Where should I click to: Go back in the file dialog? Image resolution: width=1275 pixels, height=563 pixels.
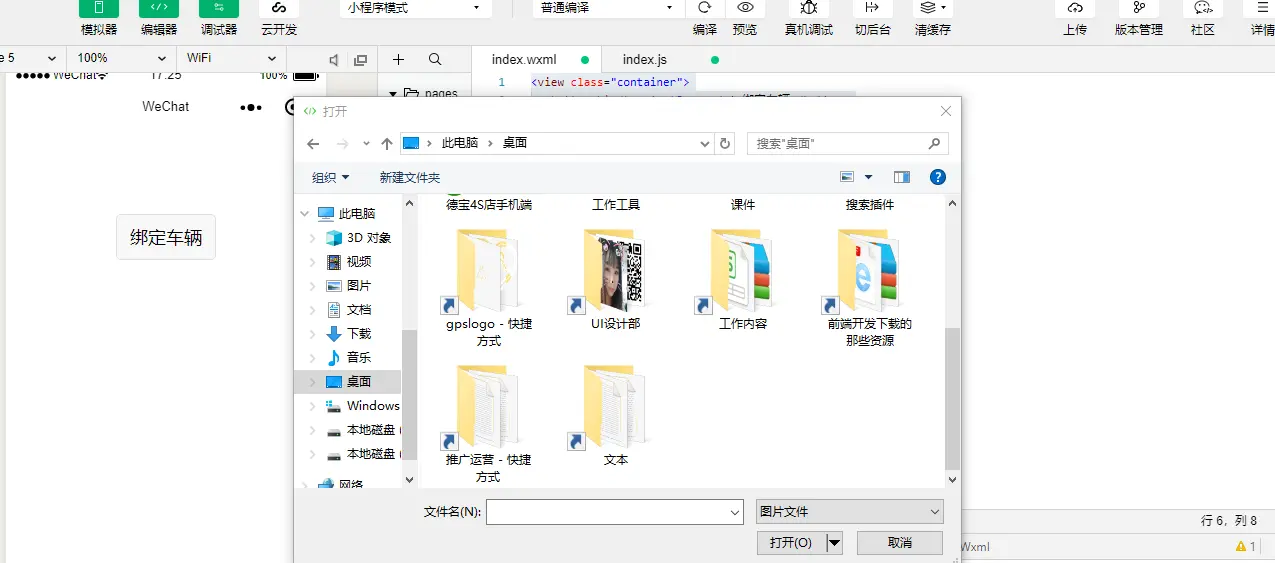click(313, 144)
